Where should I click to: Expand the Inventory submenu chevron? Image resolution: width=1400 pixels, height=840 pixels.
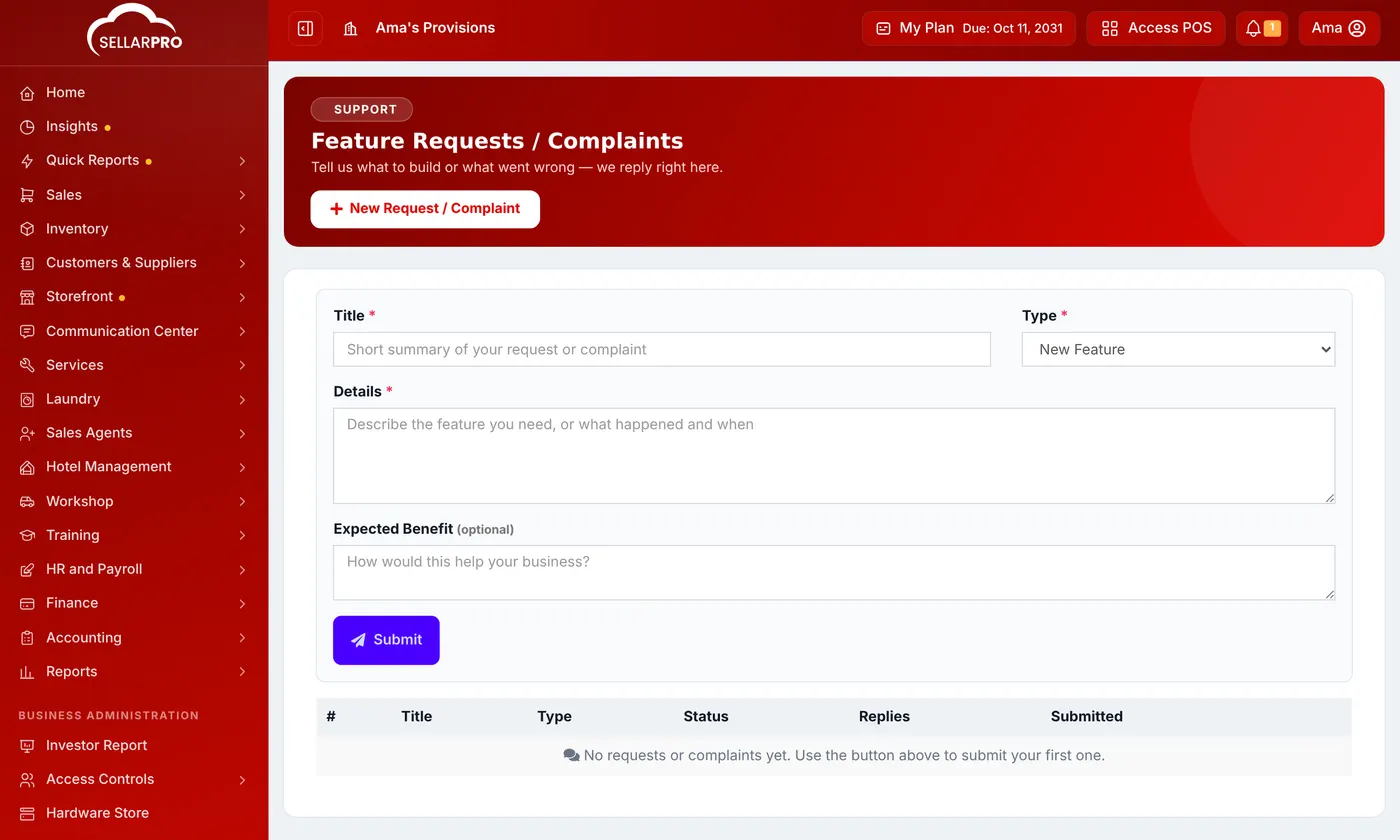[x=242, y=229]
